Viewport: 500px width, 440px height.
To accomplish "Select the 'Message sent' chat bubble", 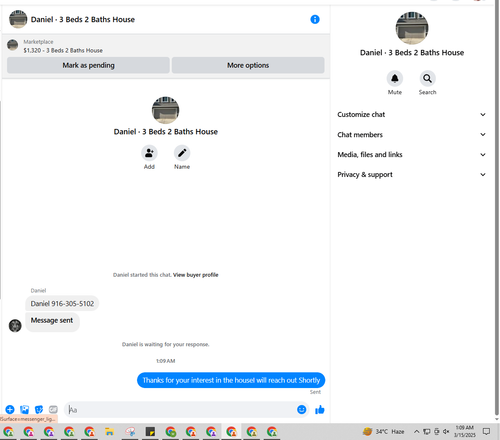I will coord(52,322).
